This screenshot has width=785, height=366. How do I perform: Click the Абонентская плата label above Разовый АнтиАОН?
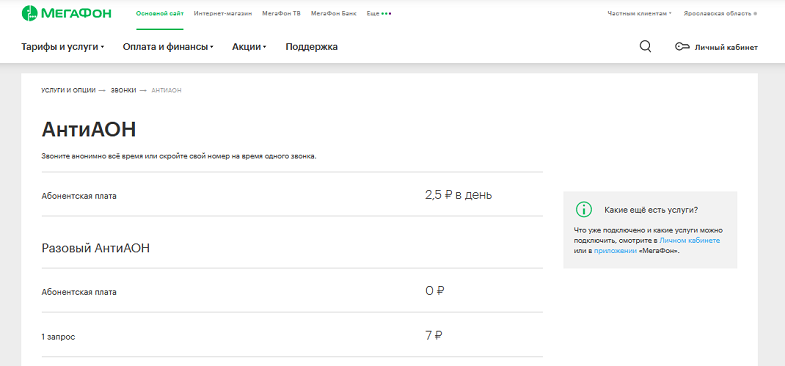[79, 196]
